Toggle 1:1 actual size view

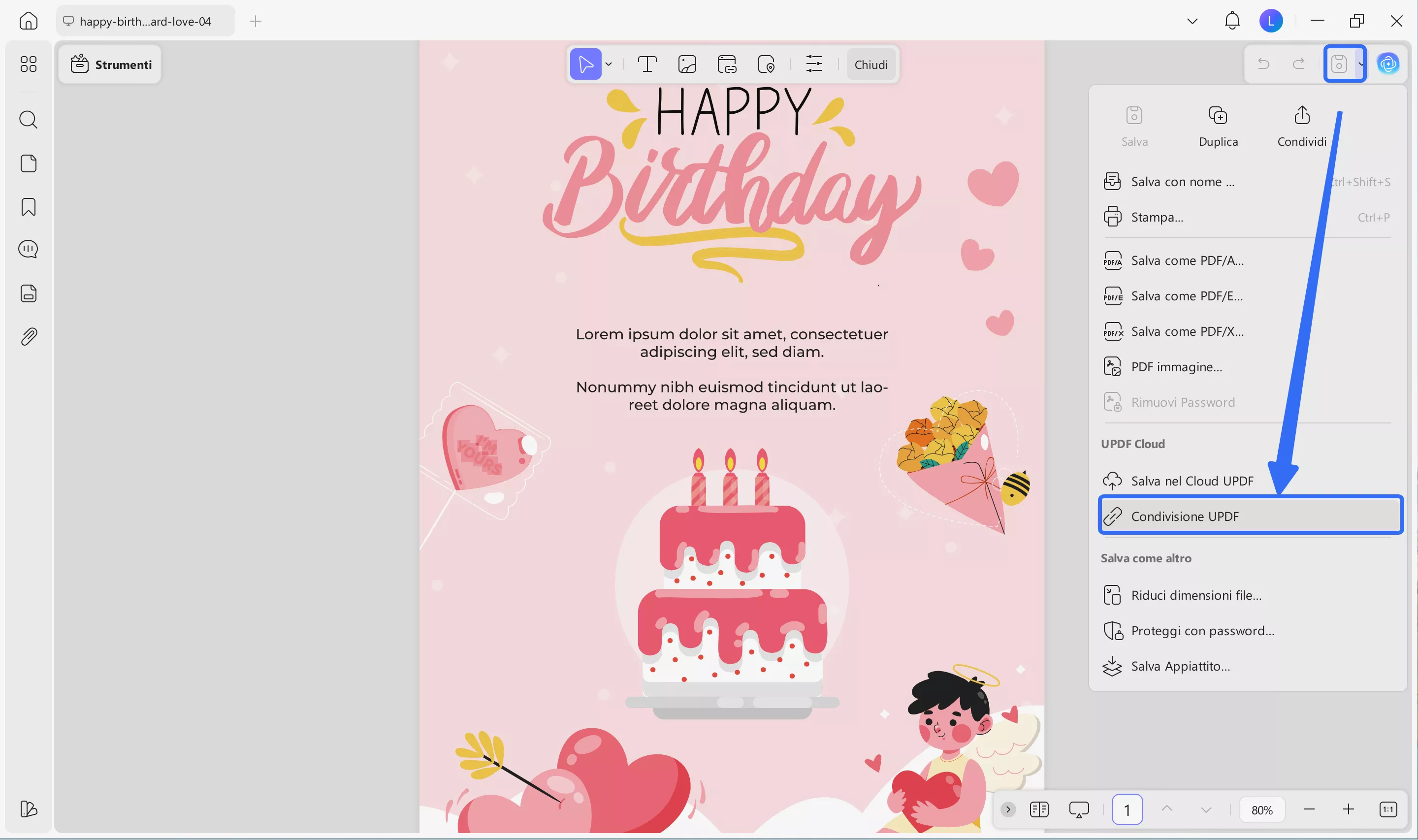[1389, 809]
